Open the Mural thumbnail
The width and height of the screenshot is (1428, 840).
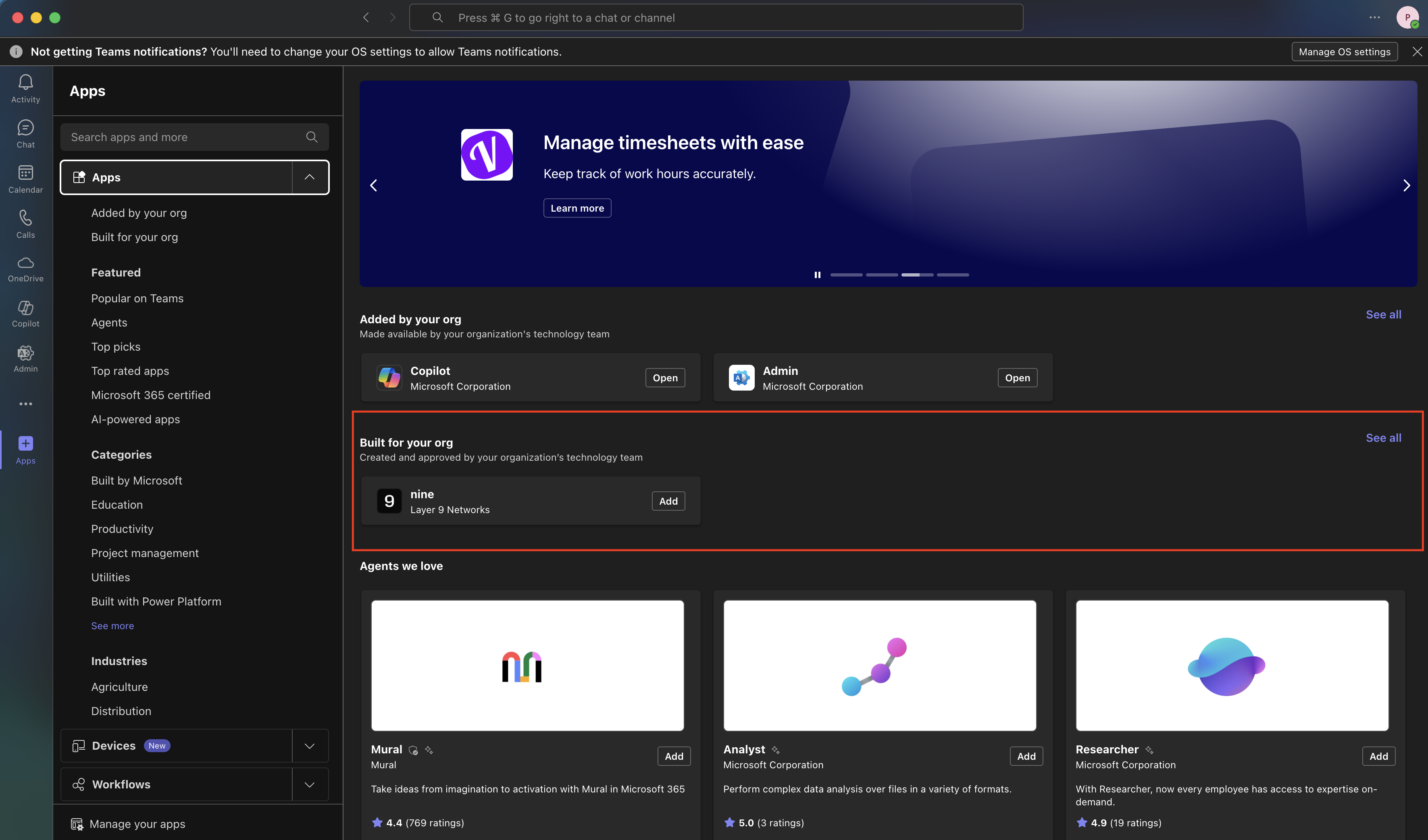(527, 665)
